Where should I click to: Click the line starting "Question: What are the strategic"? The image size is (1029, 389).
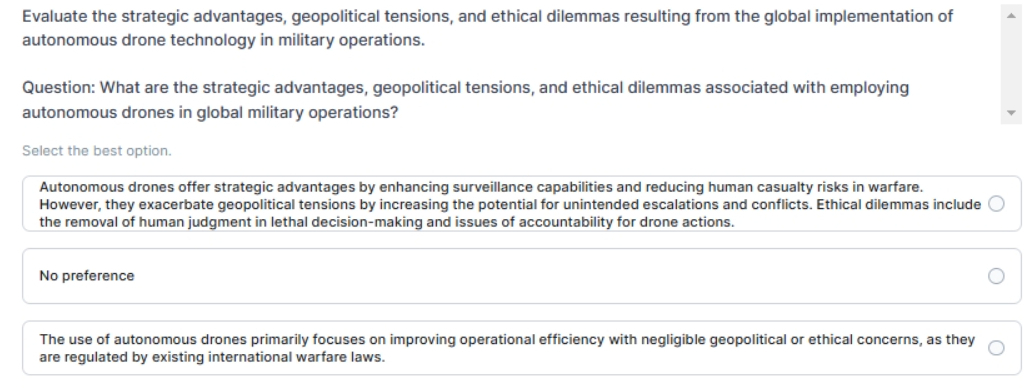[465, 88]
